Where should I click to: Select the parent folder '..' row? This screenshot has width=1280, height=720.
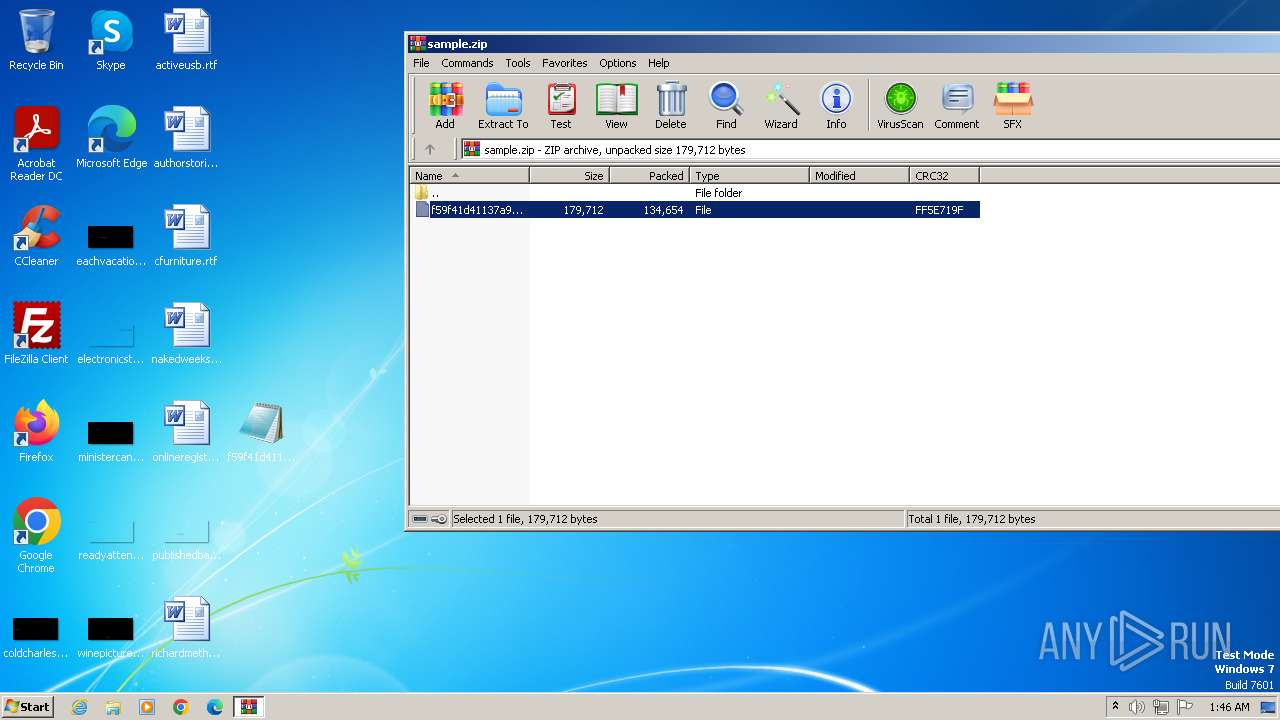tap(694, 193)
